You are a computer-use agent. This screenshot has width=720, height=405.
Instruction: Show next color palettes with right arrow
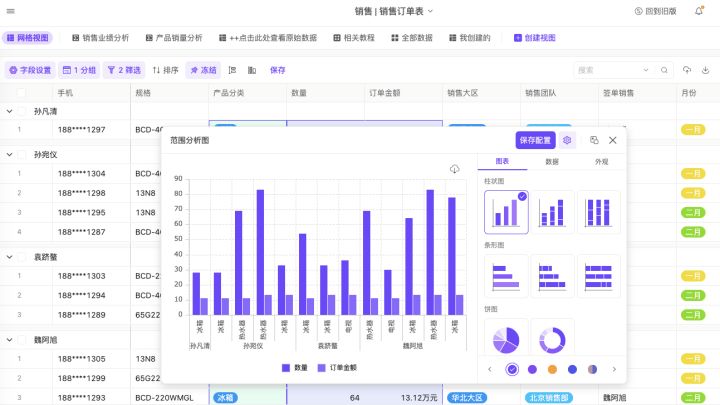pyautogui.click(x=614, y=369)
